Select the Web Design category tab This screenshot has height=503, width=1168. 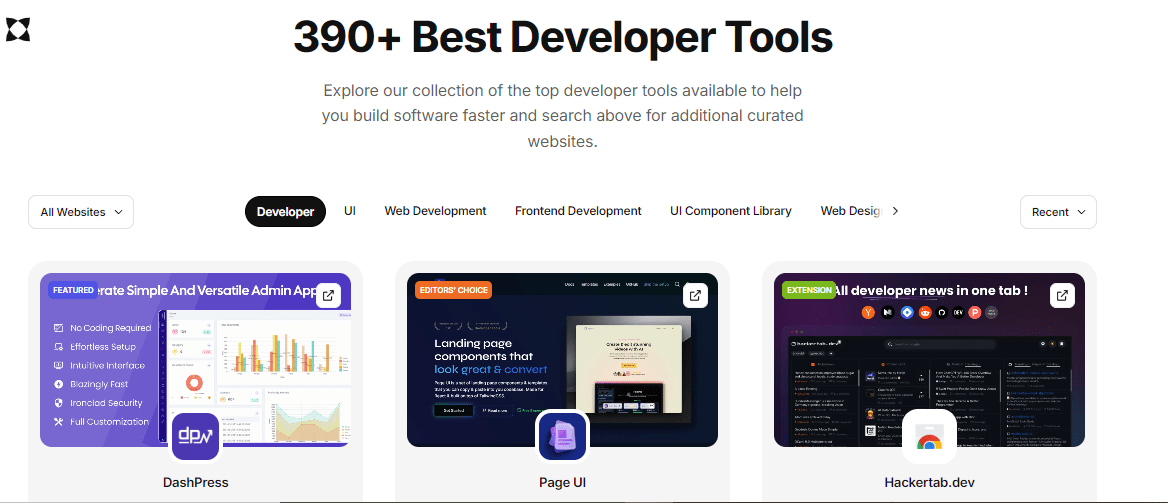pyautogui.click(x=851, y=211)
